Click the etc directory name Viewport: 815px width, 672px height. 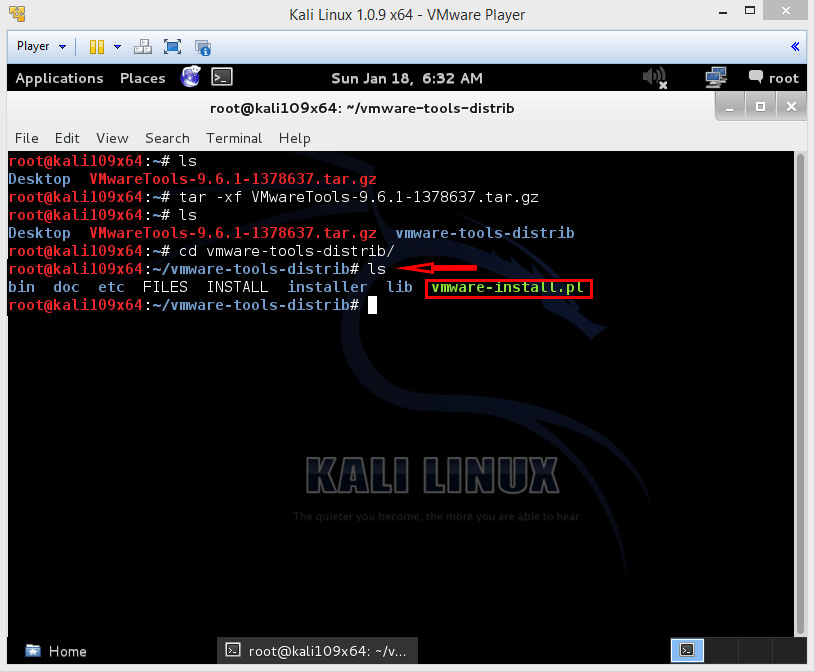tap(111, 287)
